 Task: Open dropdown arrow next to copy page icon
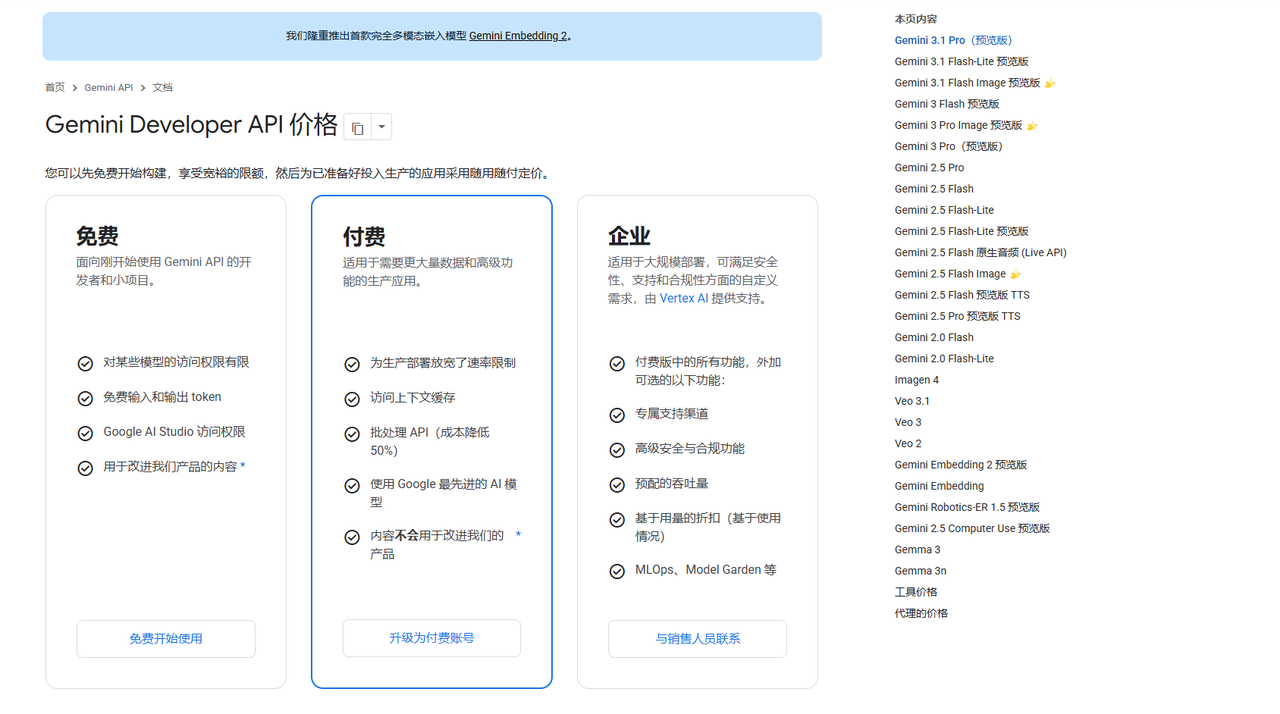[x=381, y=128]
